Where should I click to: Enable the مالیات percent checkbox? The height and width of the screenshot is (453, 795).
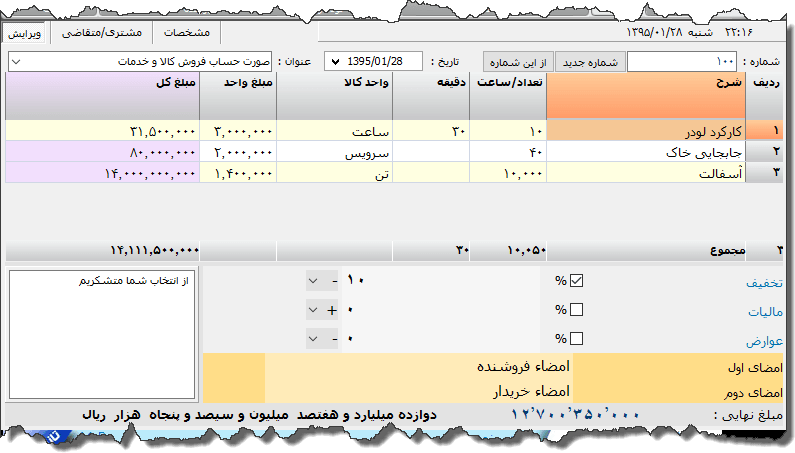(x=575, y=310)
